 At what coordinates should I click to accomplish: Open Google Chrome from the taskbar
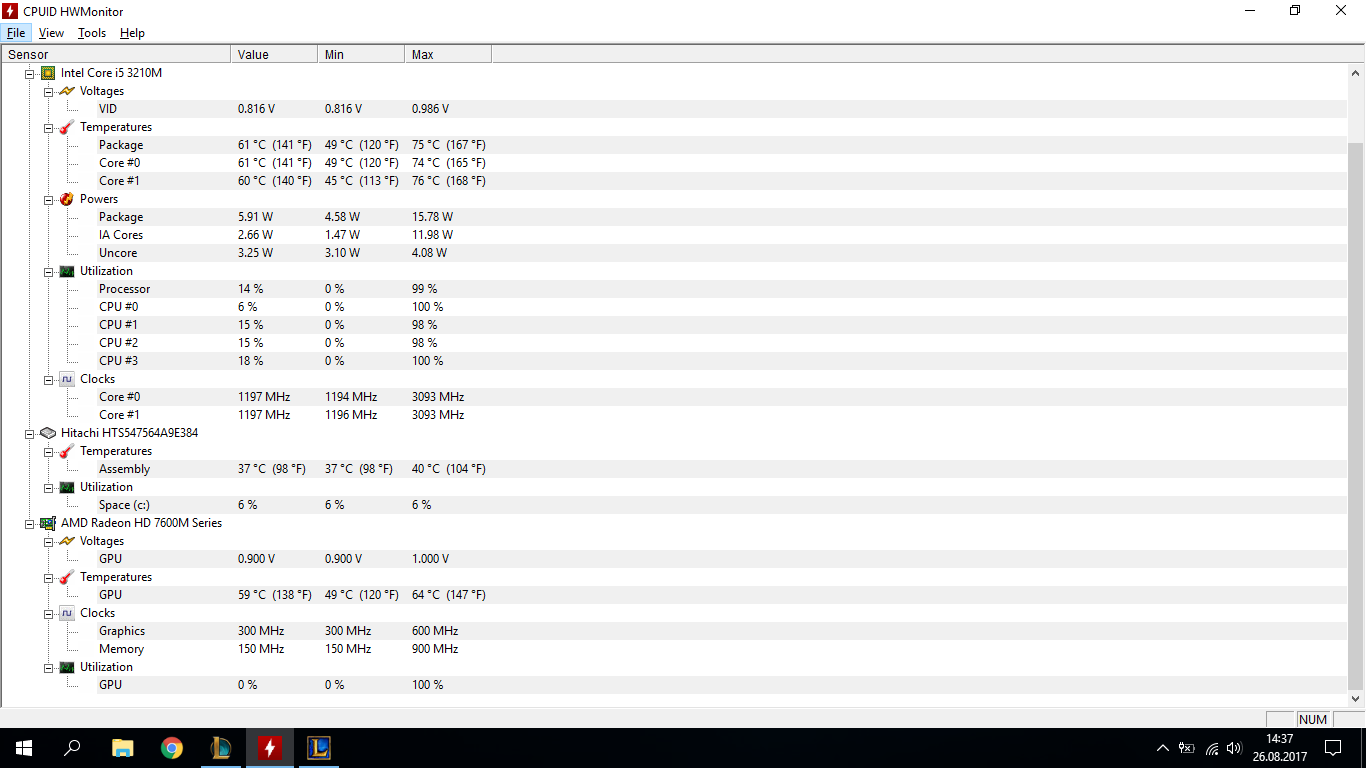172,747
